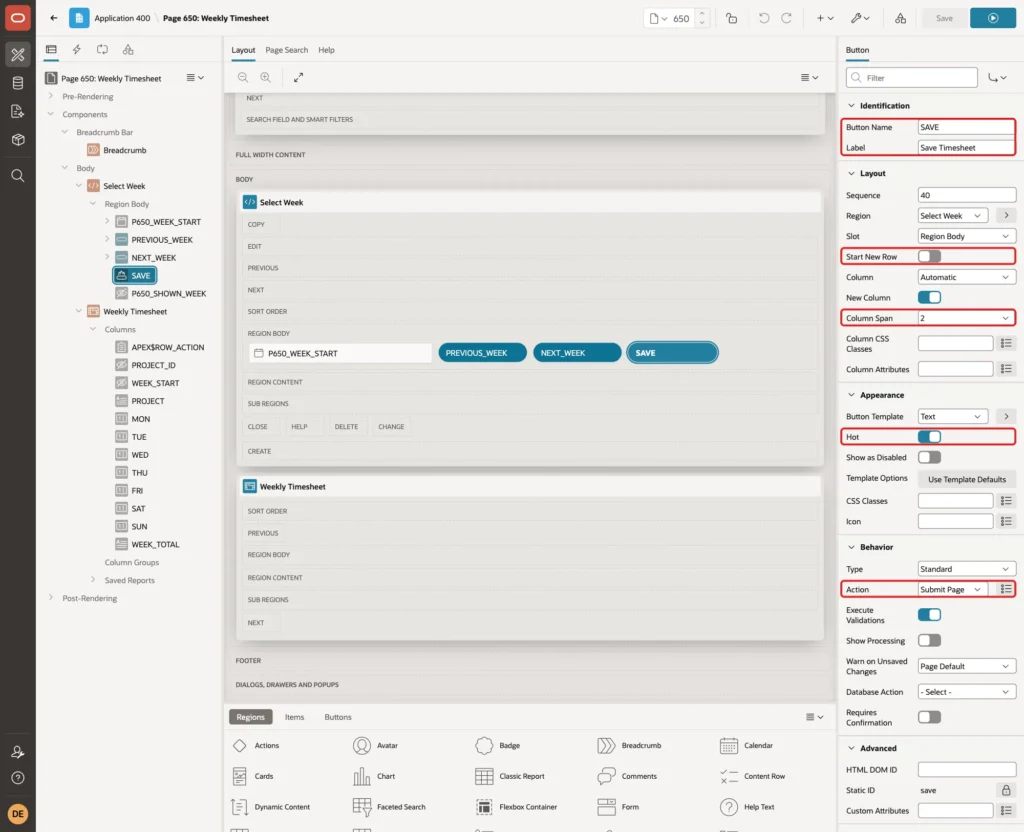
Task: Click the zoom out magnifier in Layout
Action: 243,77
